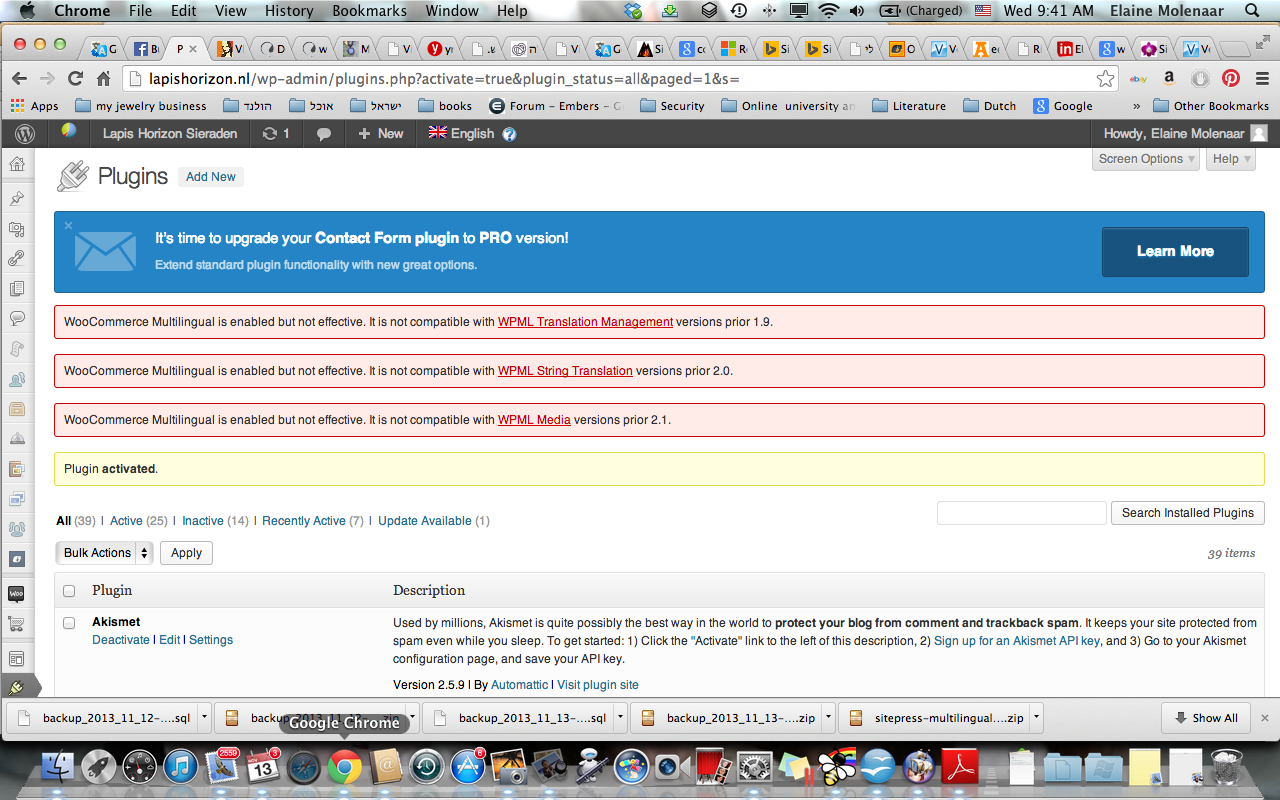Filter plugins by Update Available (1)

coord(434,521)
